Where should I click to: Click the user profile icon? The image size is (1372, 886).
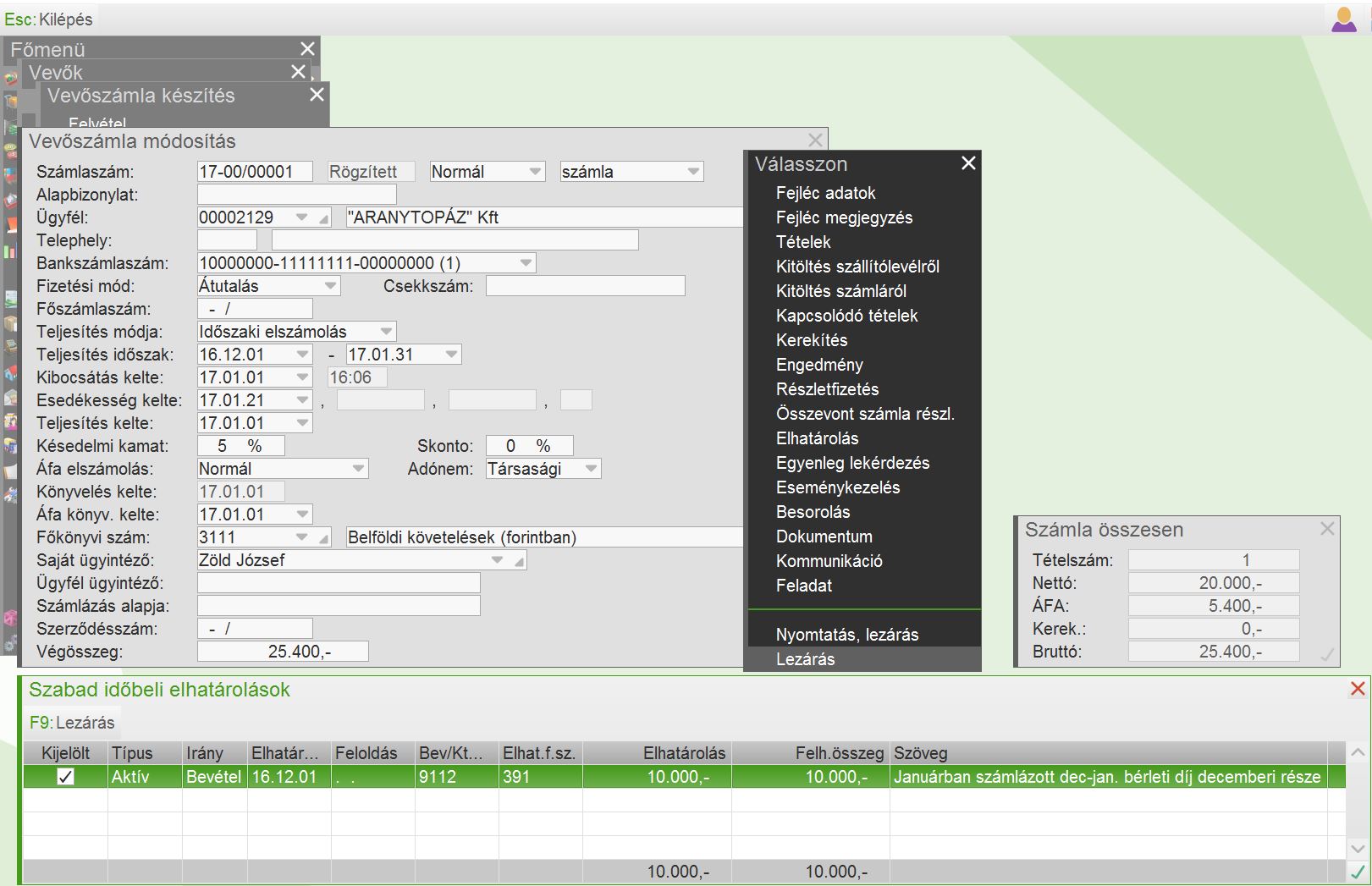tap(1343, 19)
